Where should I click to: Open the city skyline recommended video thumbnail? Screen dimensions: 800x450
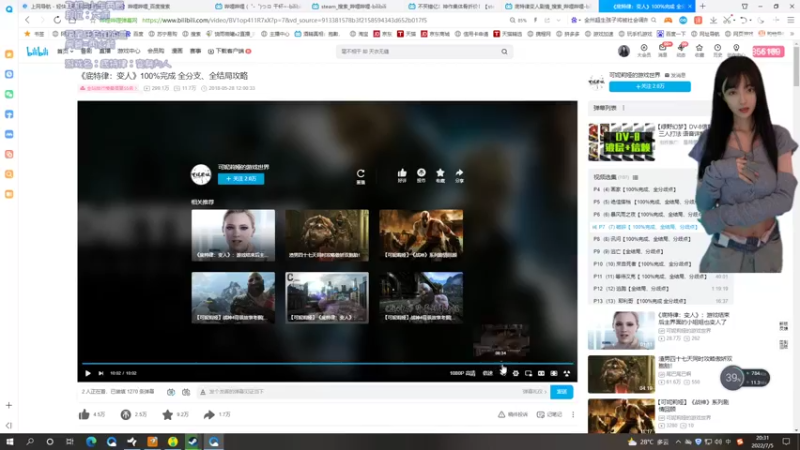(x=327, y=297)
